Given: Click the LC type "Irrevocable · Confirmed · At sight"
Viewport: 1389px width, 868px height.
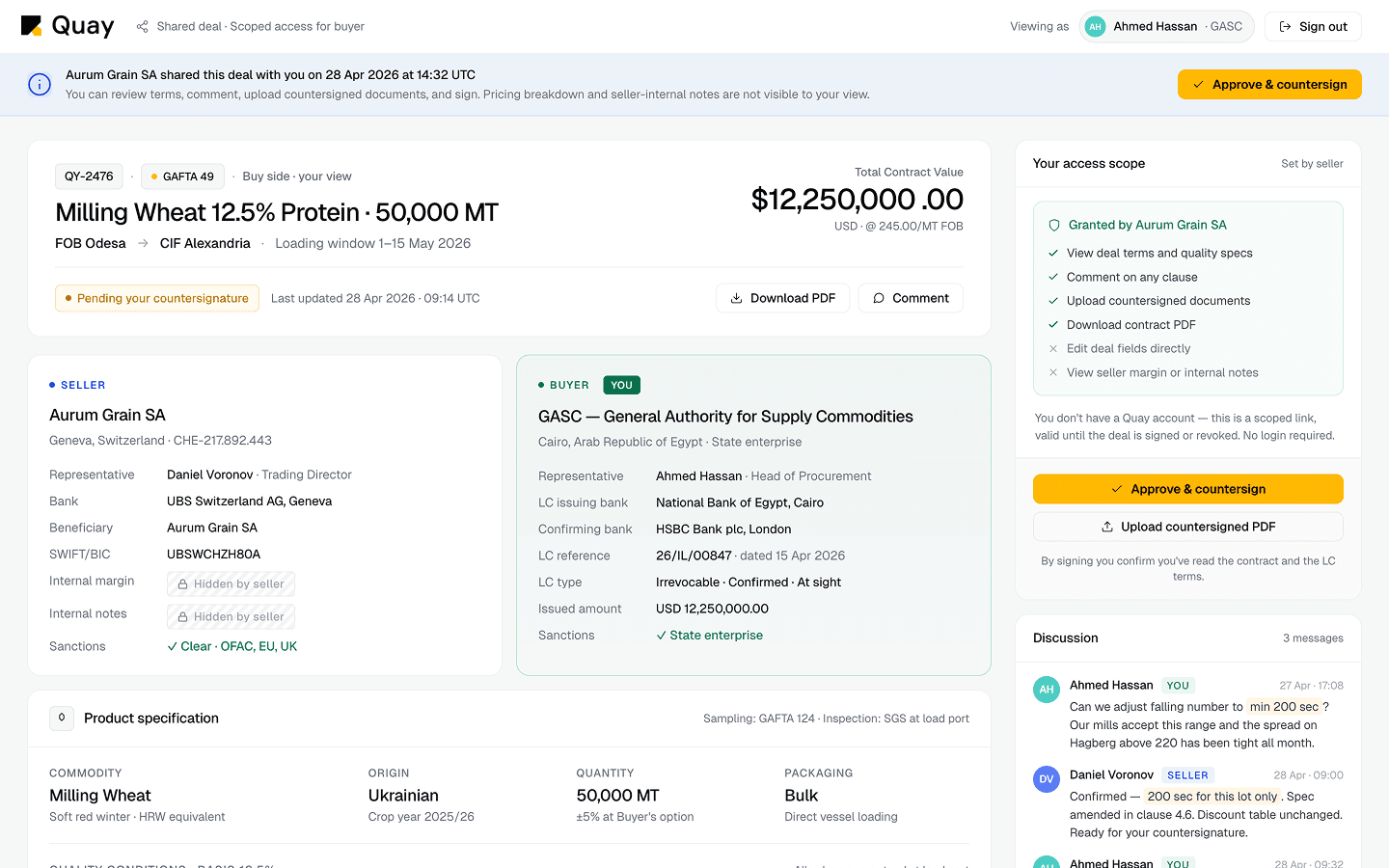Looking at the screenshot, I should tap(749, 583).
